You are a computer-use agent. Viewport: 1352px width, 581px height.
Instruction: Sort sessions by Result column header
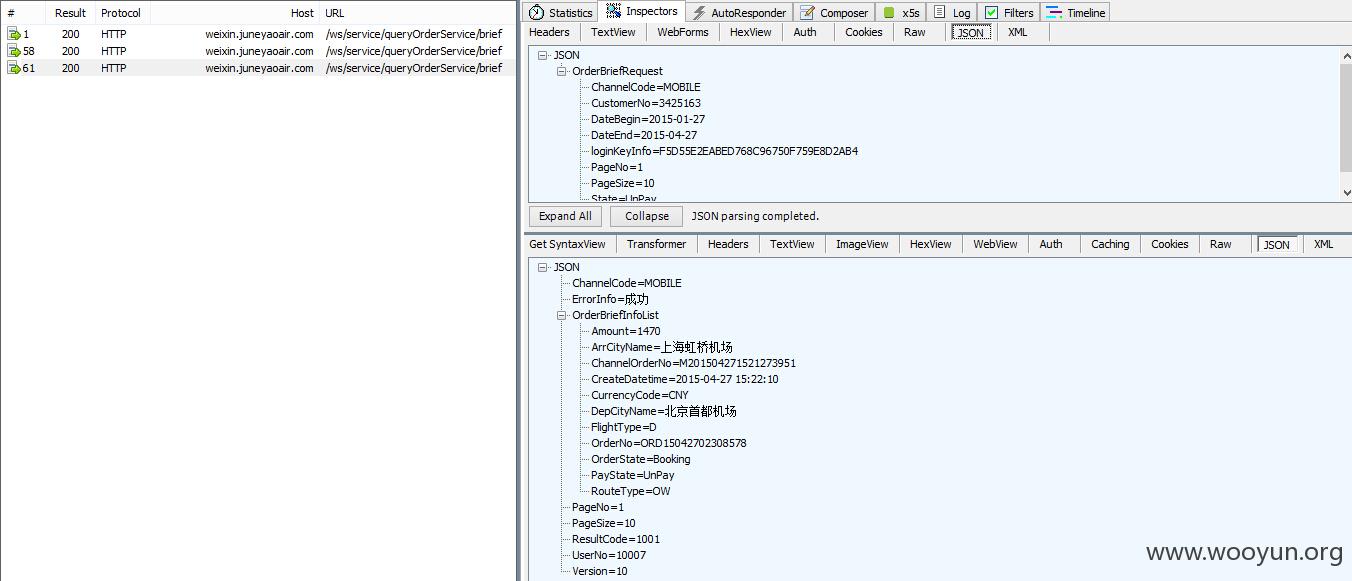[x=70, y=13]
